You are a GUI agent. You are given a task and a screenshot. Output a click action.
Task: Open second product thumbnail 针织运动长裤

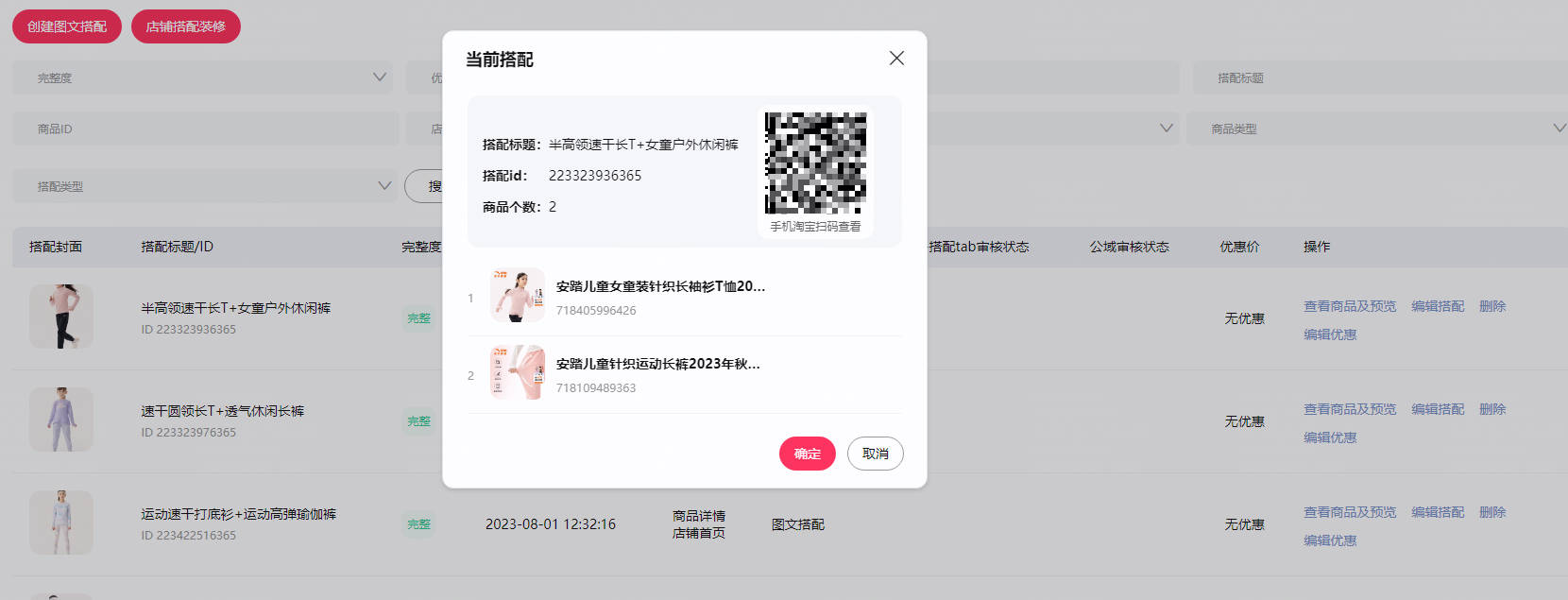(x=518, y=373)
